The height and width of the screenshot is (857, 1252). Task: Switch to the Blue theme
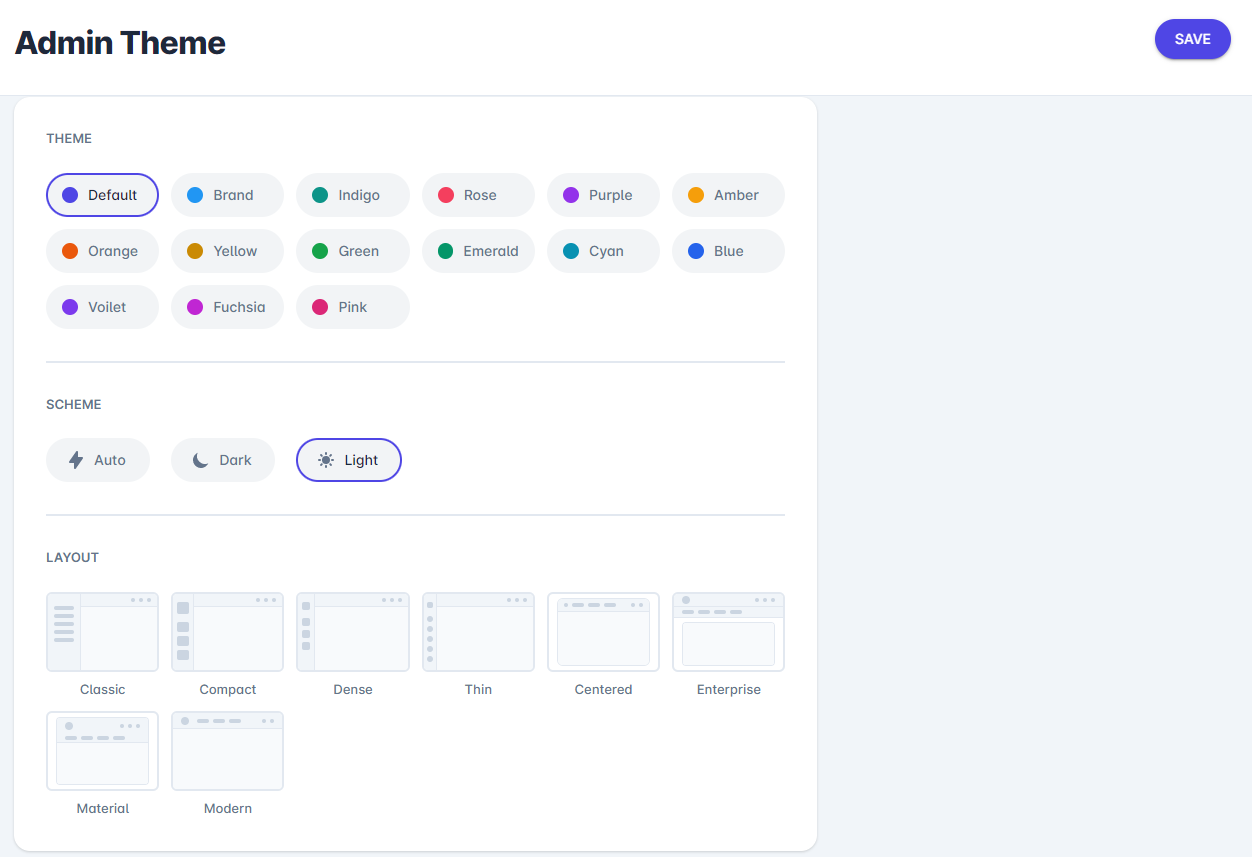728,251
